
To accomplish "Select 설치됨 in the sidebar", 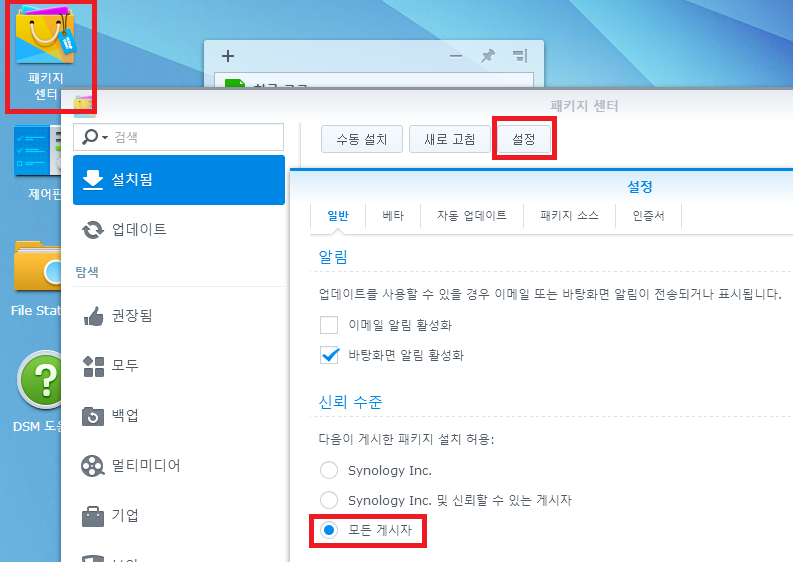I will click(179, 180).
